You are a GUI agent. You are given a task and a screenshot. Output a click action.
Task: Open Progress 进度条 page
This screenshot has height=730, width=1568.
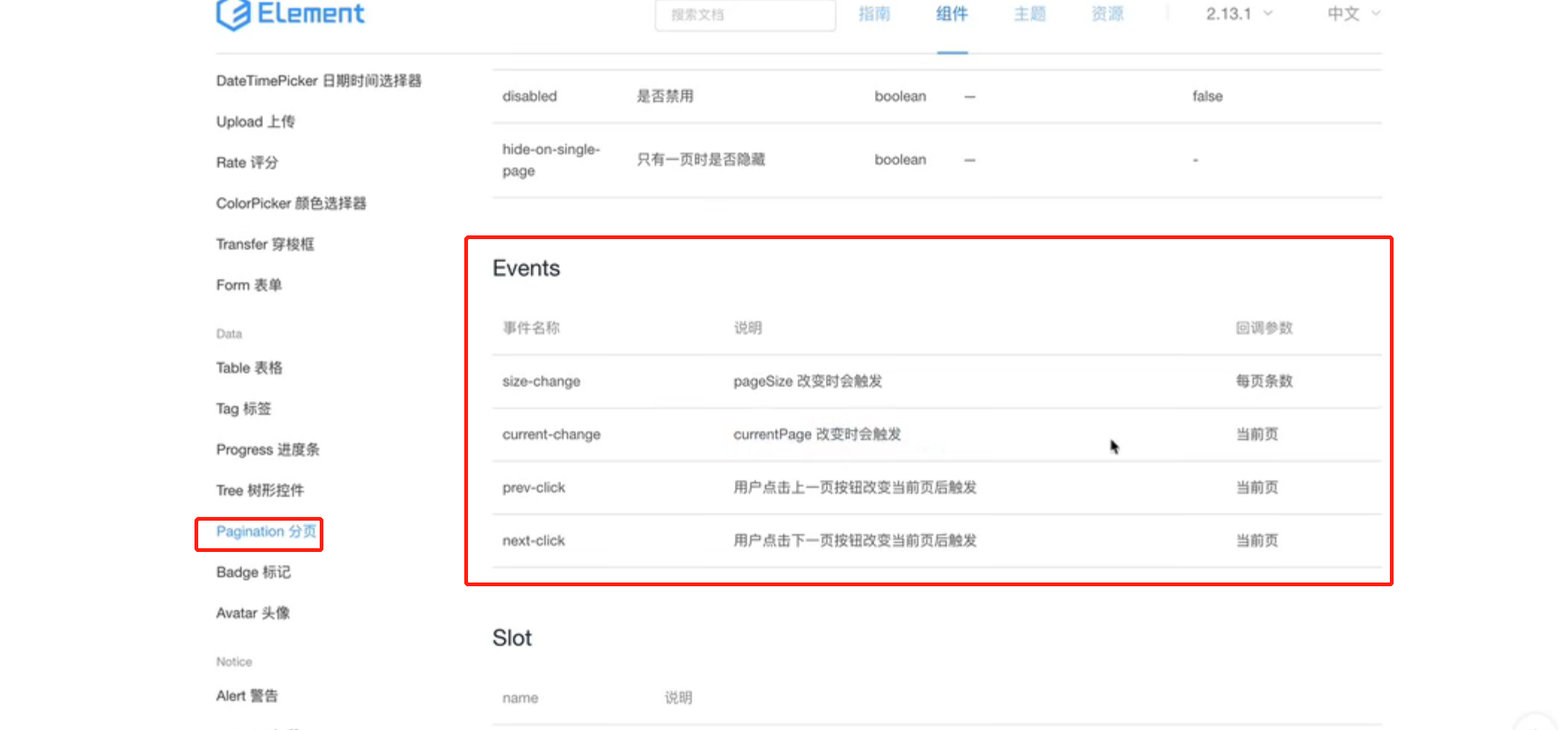(x=268, y=450)
